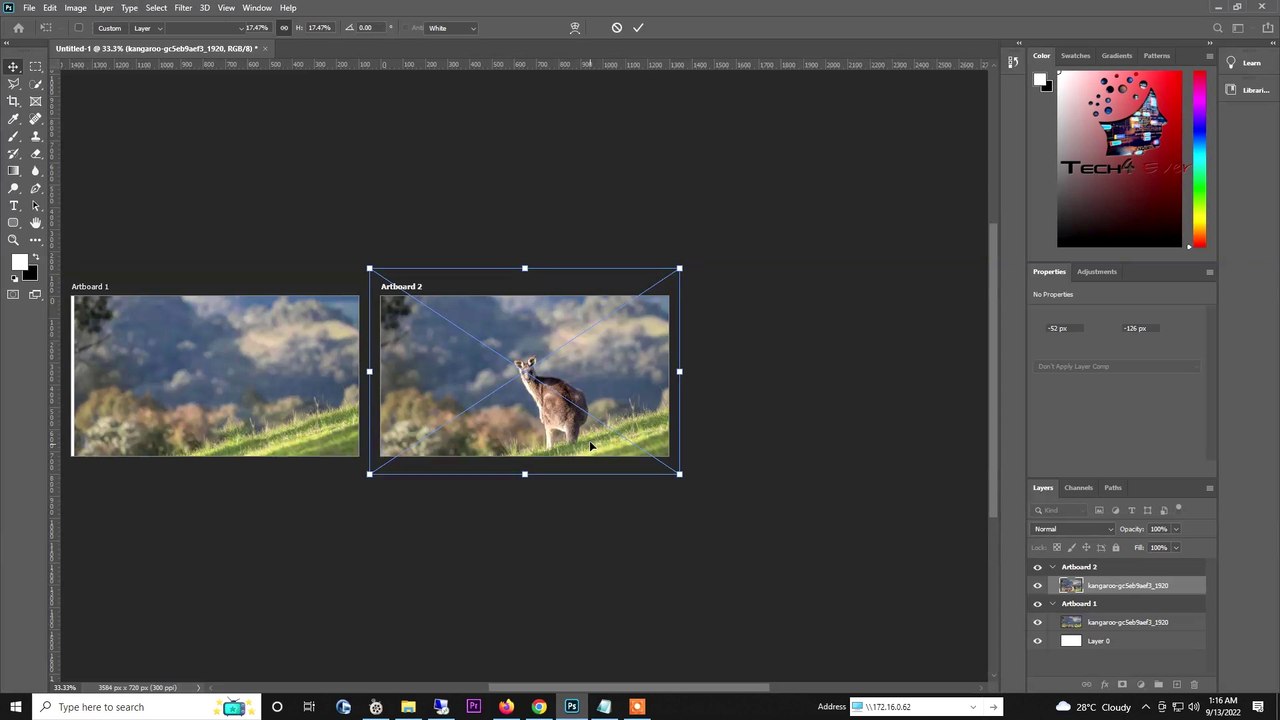Select the Brush tool
The image size is (1280, 720).
point(14,136)
